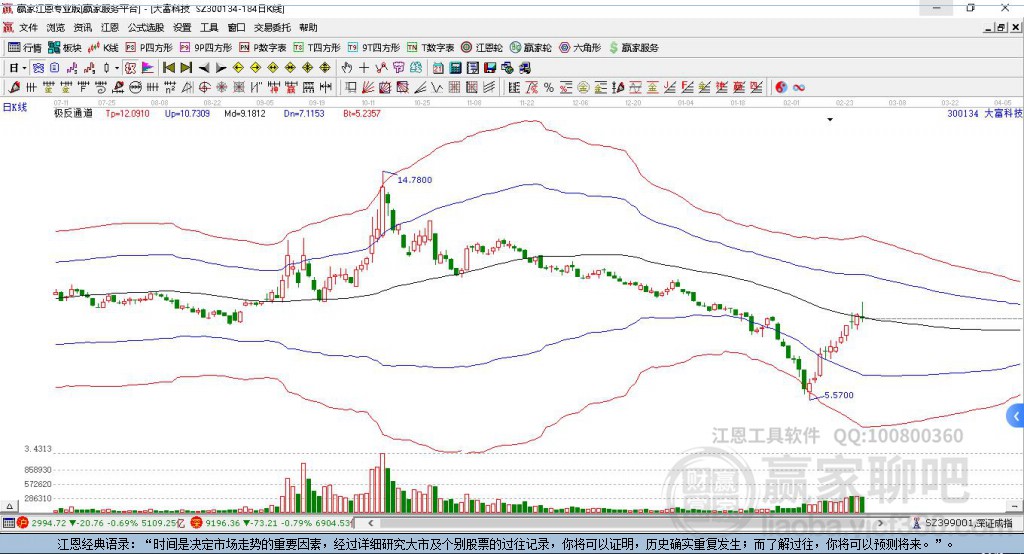Open the 交易委托 menu
The width and height of the screenshot is (1024, 554).
(x=272, y=27)
